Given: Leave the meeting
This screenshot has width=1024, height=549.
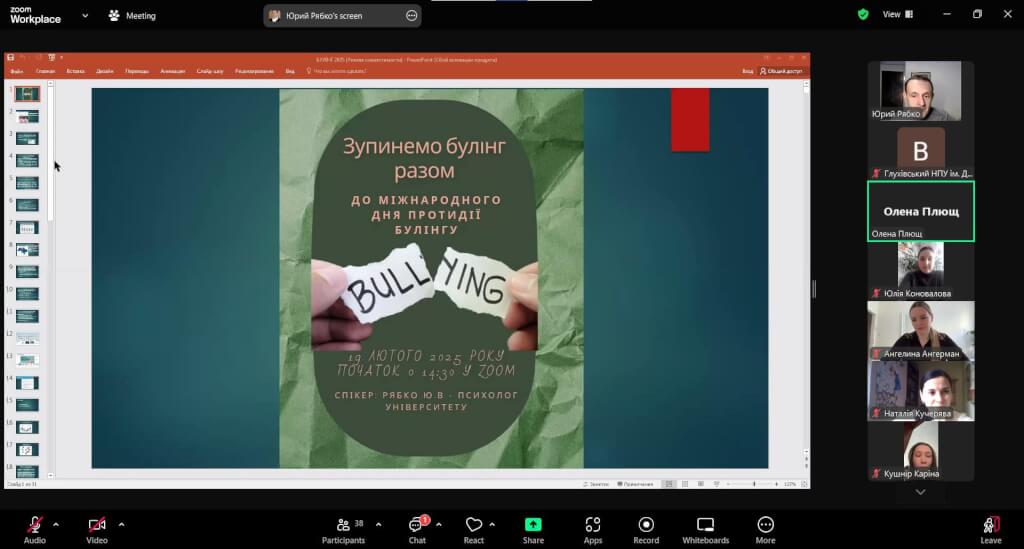Looking at the screenshot, I should (990, 528).
